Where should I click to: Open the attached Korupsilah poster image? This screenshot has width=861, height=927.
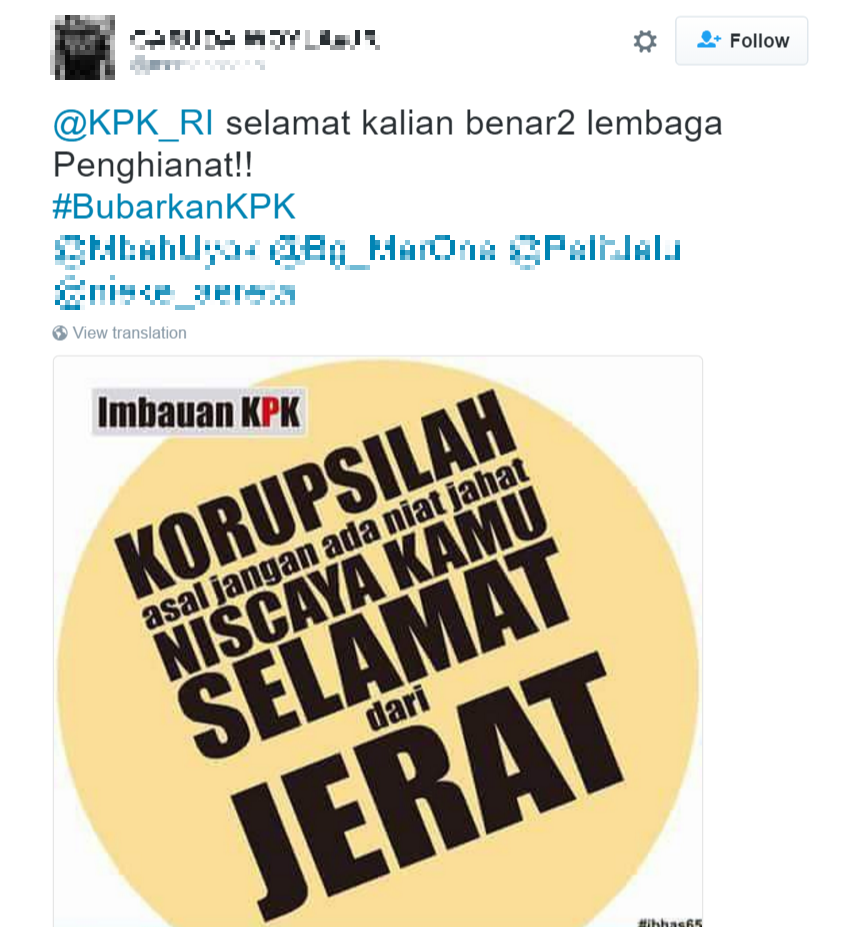(378, 641)
